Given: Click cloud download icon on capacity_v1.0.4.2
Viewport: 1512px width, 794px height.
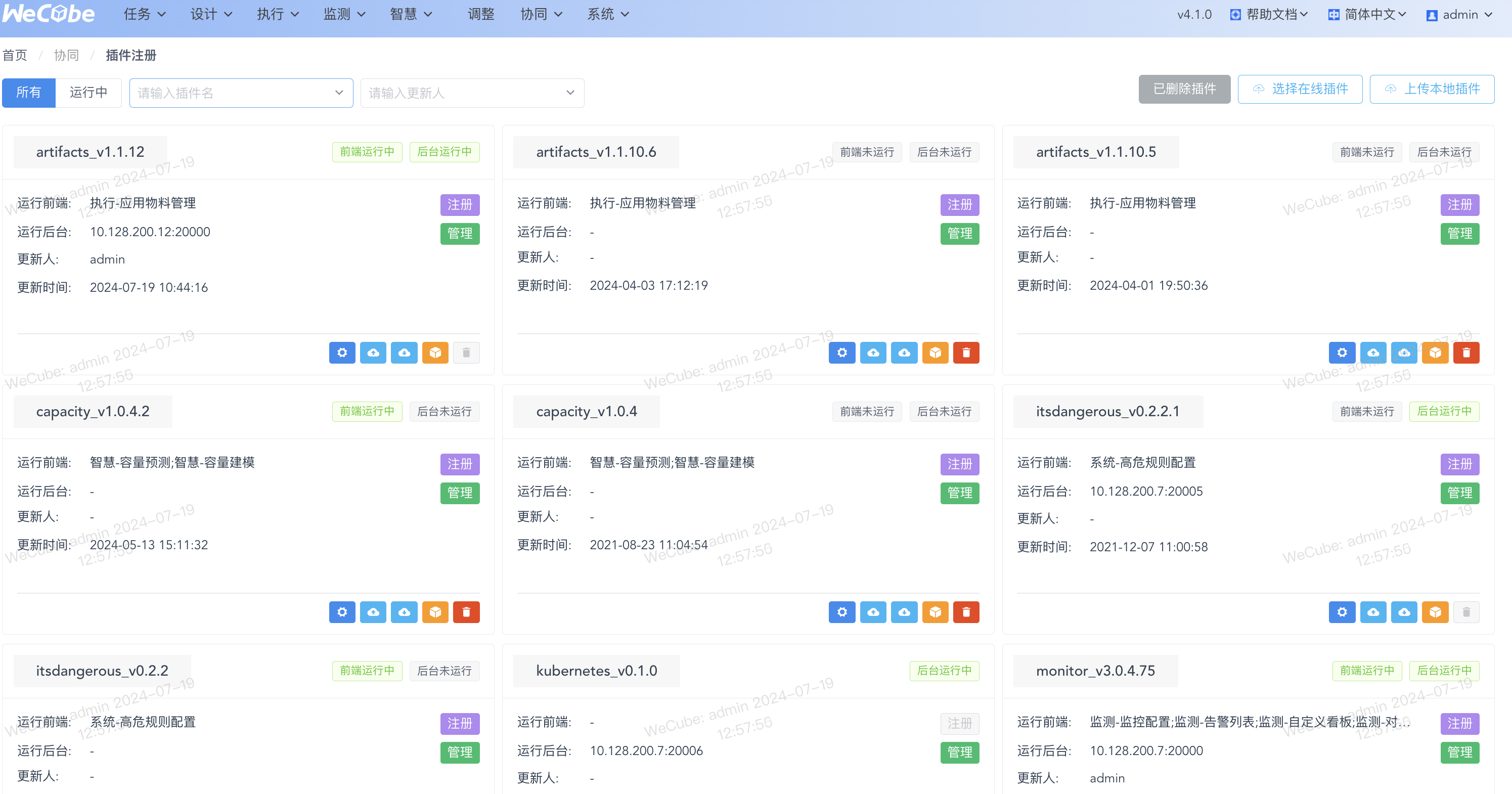Looking at the screenshot, I should coord(405,612).
